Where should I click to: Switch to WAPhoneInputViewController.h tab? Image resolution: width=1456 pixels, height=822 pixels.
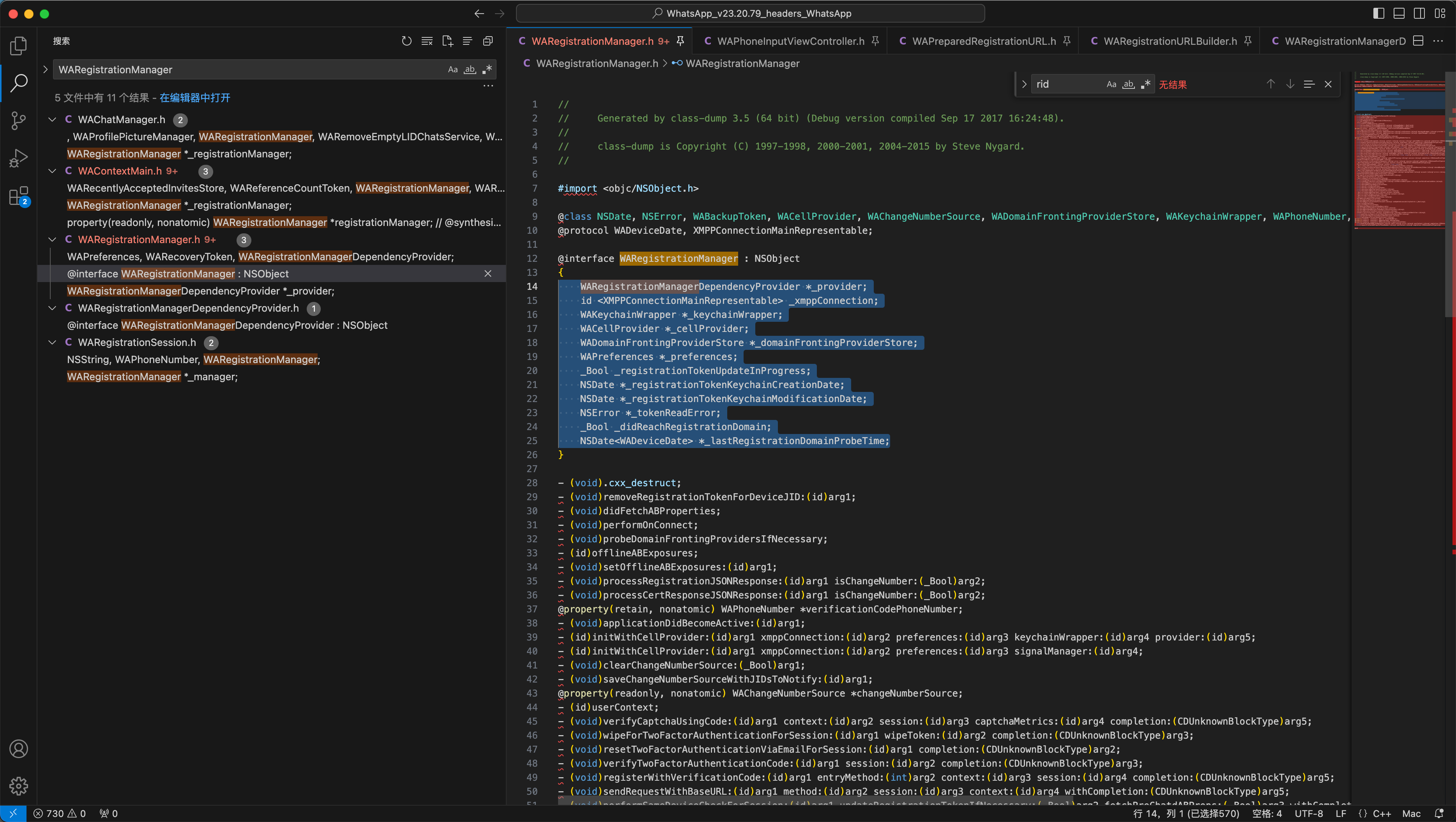tap(790, 41)
